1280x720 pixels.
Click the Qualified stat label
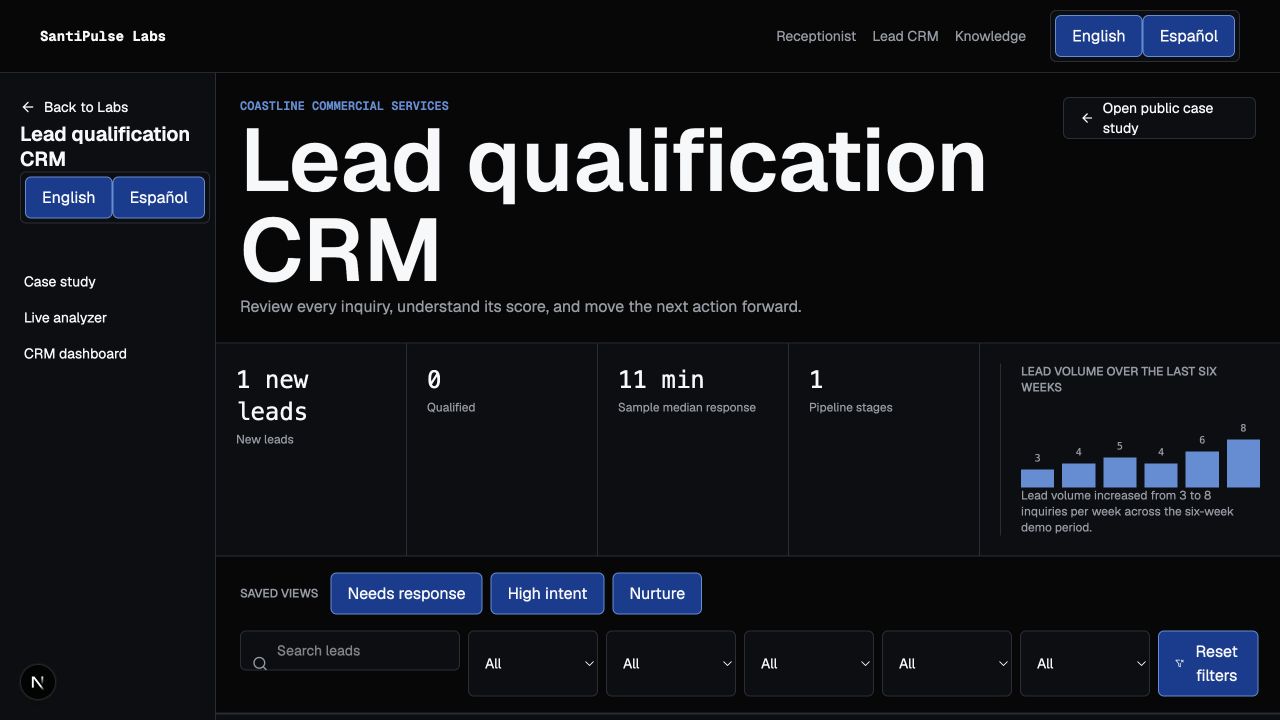point(451,407)
